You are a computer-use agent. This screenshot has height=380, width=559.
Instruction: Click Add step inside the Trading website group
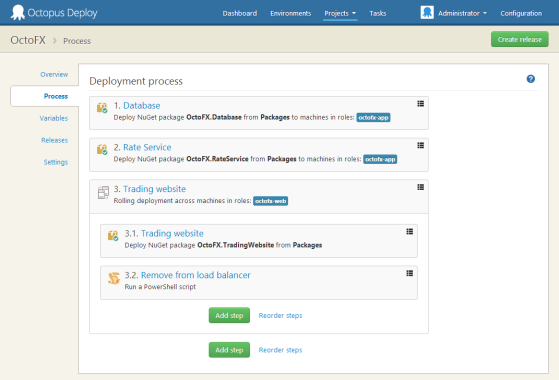pyautogui.click(x=229, y=315)
